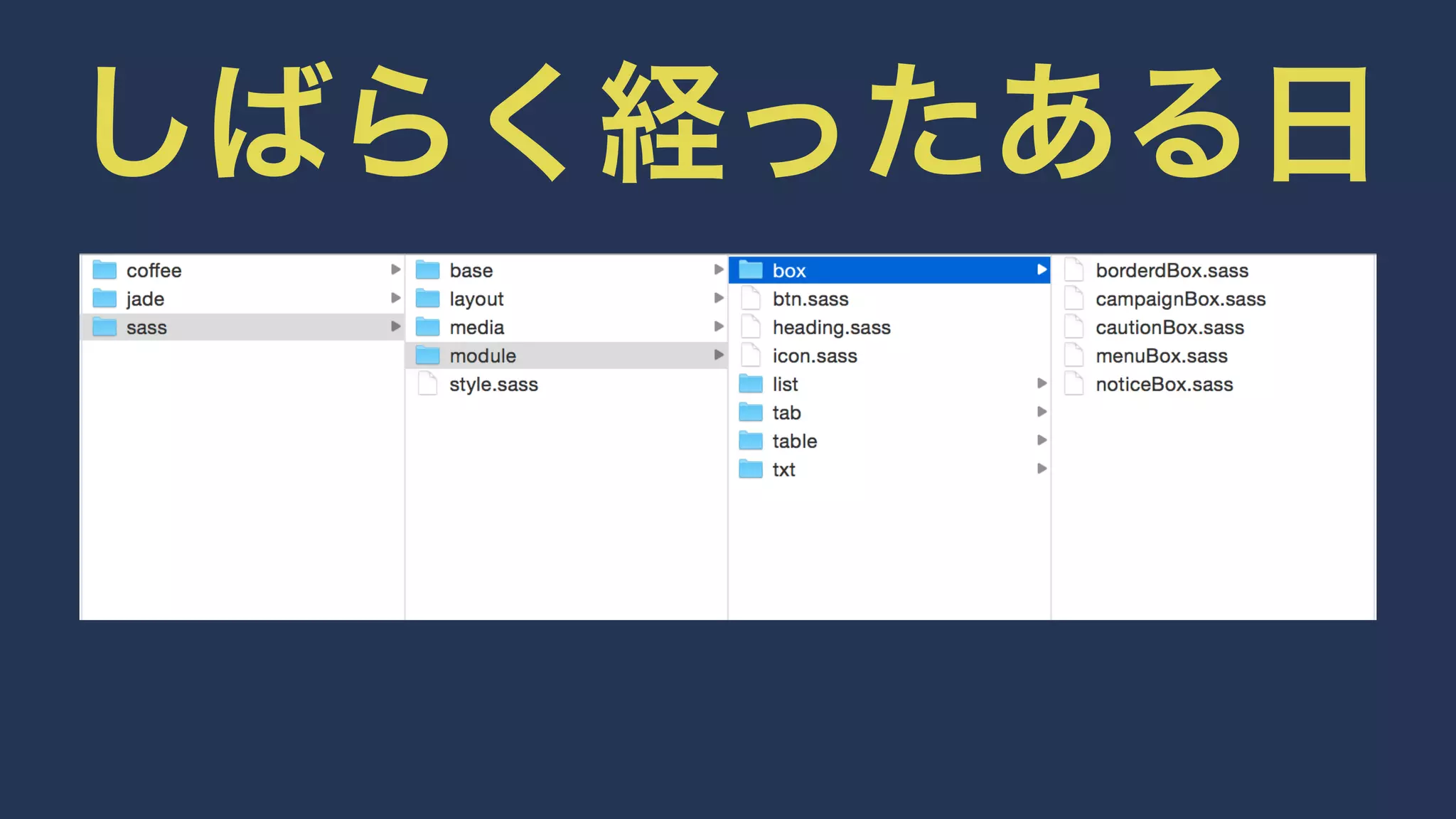1456x819 pixels.
Task: Select the 'cautionBox.sass' file name
Action: coord(1169,328)
